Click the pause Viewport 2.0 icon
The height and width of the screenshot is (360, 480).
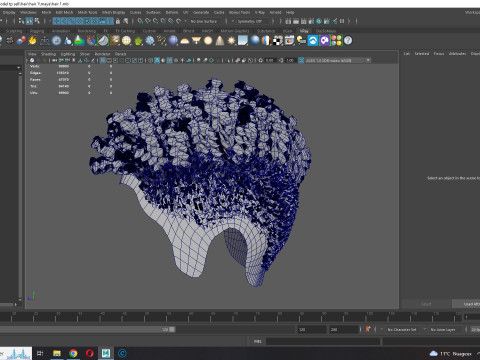(x=342, y=21)
